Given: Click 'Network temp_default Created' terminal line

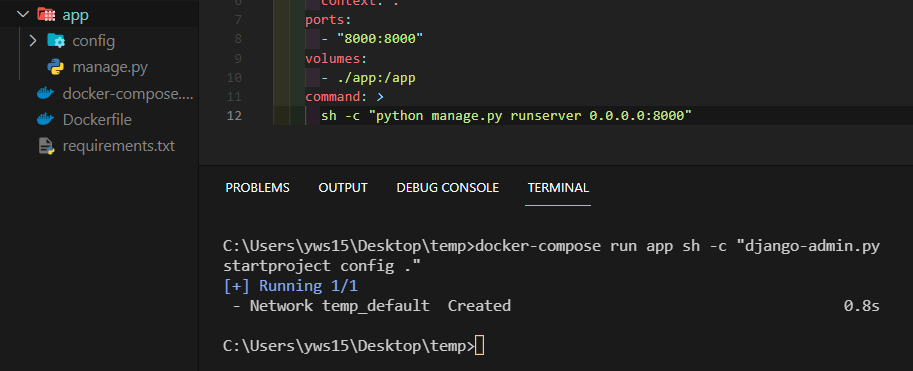Looking at the screenshot, I should (x=371, y=305).
